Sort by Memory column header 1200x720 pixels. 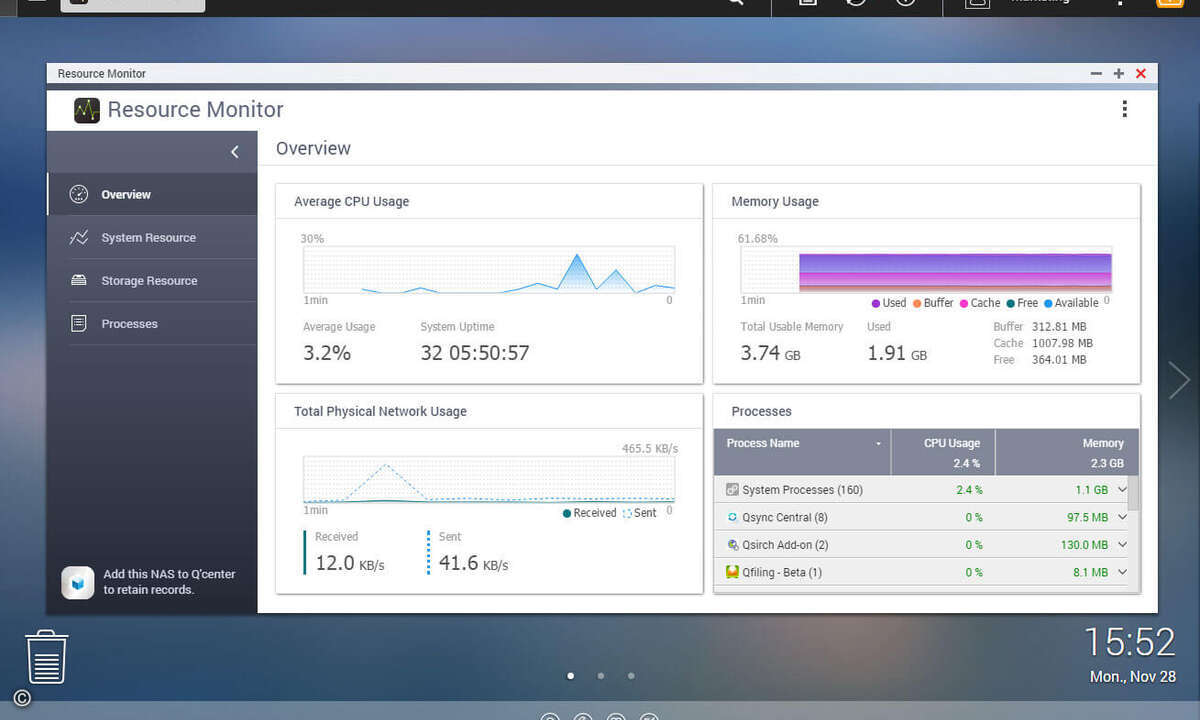coord(1067,453)
